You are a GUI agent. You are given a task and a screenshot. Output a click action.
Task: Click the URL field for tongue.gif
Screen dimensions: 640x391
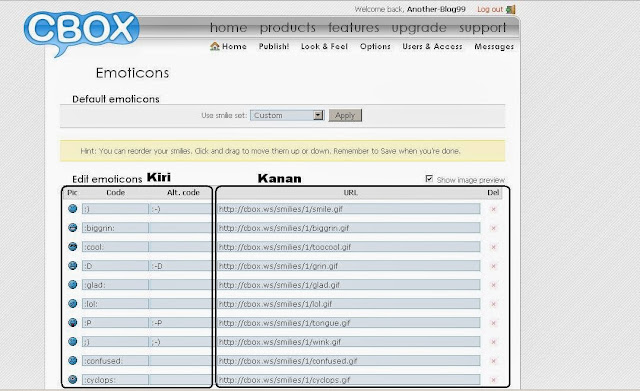point(349,323)
